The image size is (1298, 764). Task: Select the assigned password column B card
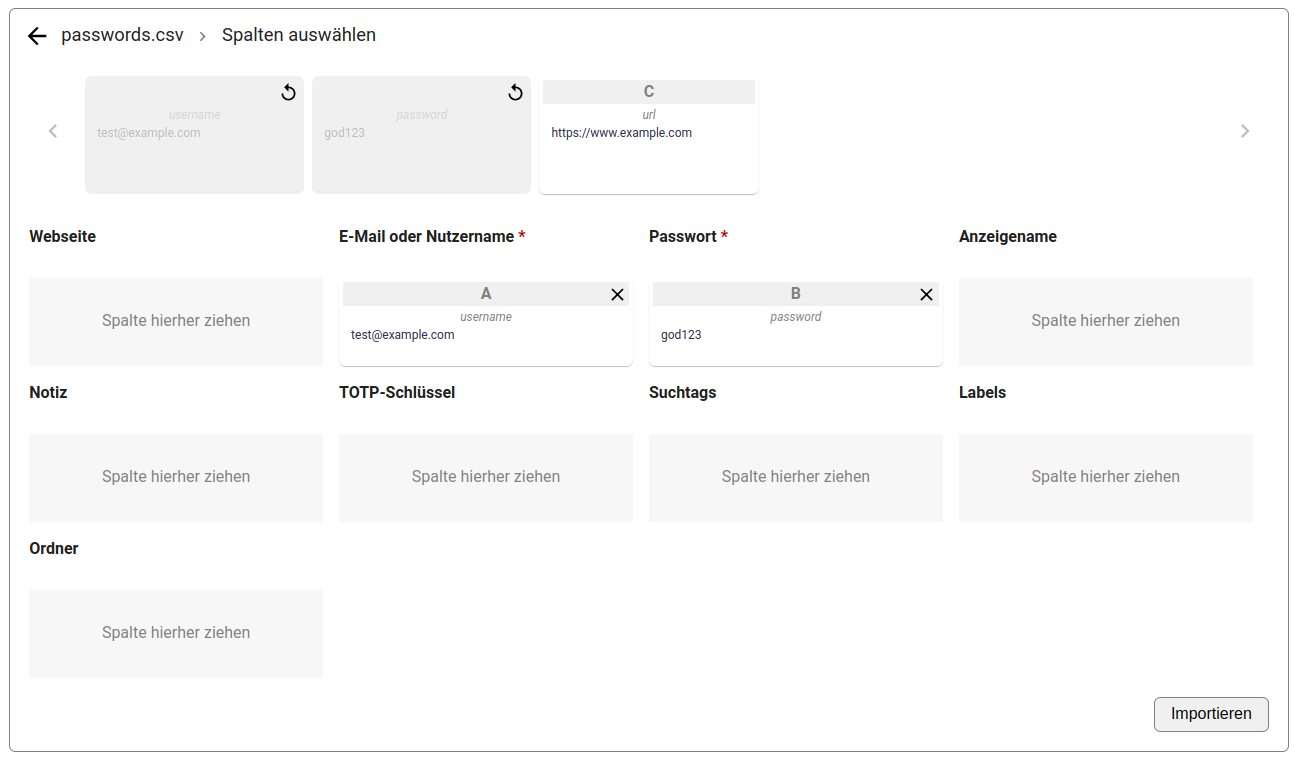click(x=795, y=330)
